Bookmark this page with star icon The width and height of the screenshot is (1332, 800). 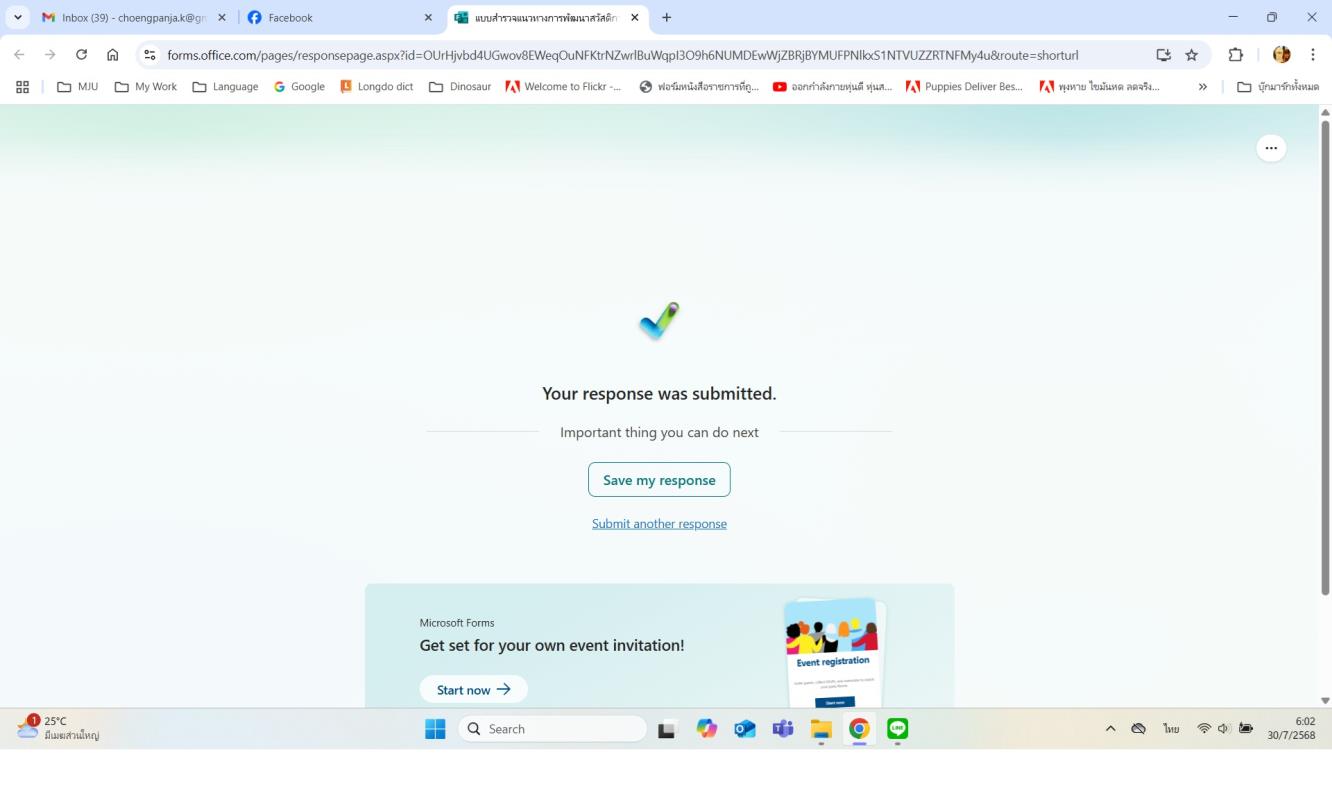tap(1191, 55)
